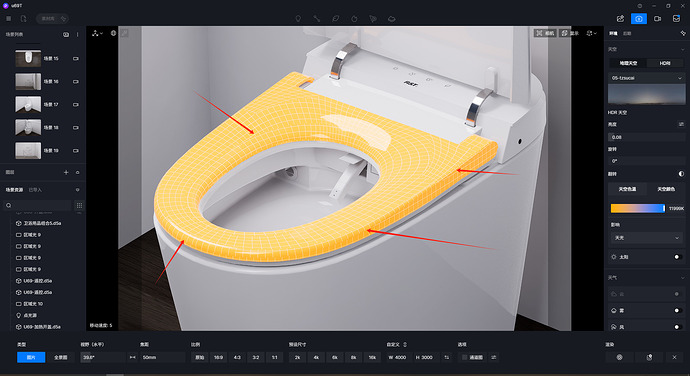Click the globe icon in viewport corner

113,33
